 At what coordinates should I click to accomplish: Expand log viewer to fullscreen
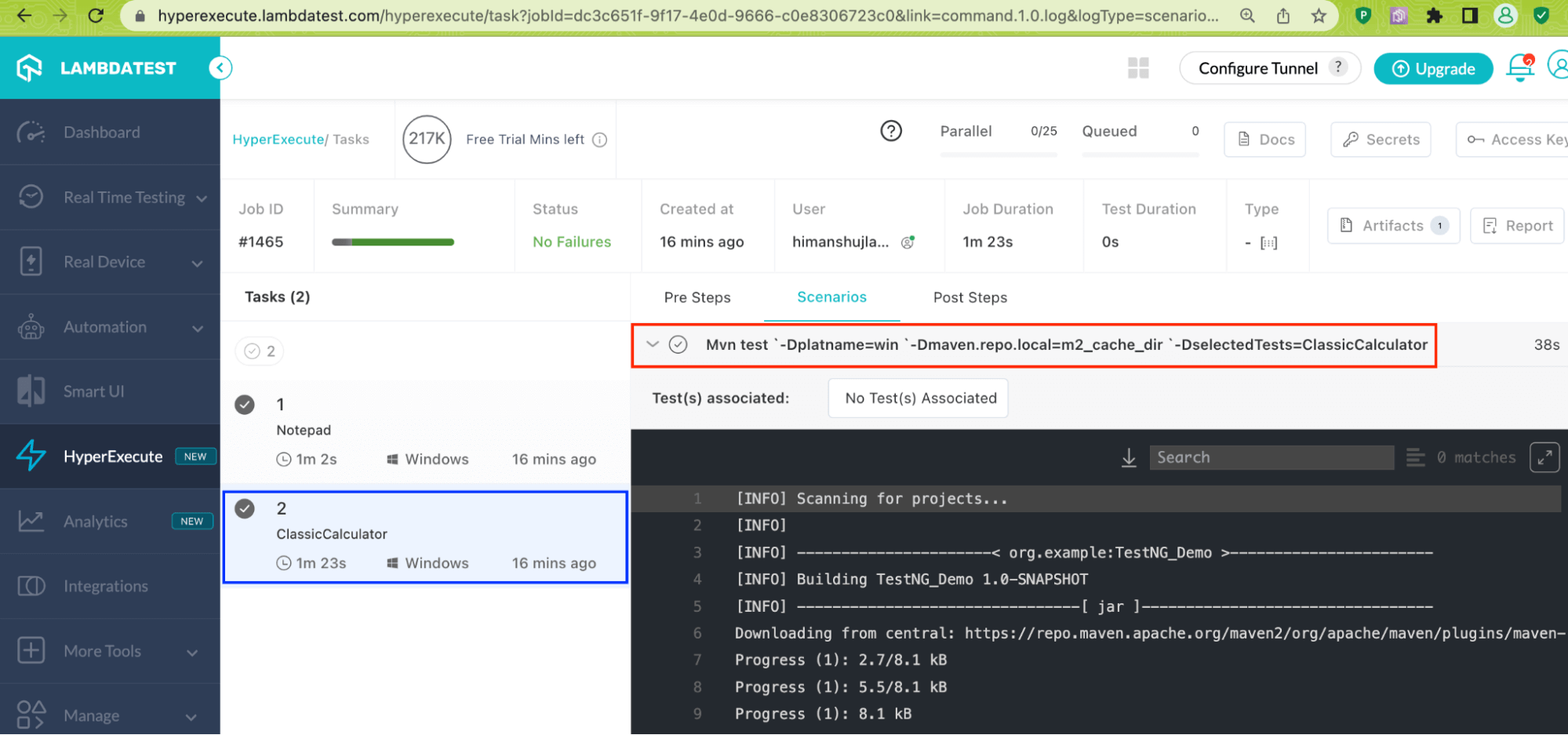[x=1544, y=457]
